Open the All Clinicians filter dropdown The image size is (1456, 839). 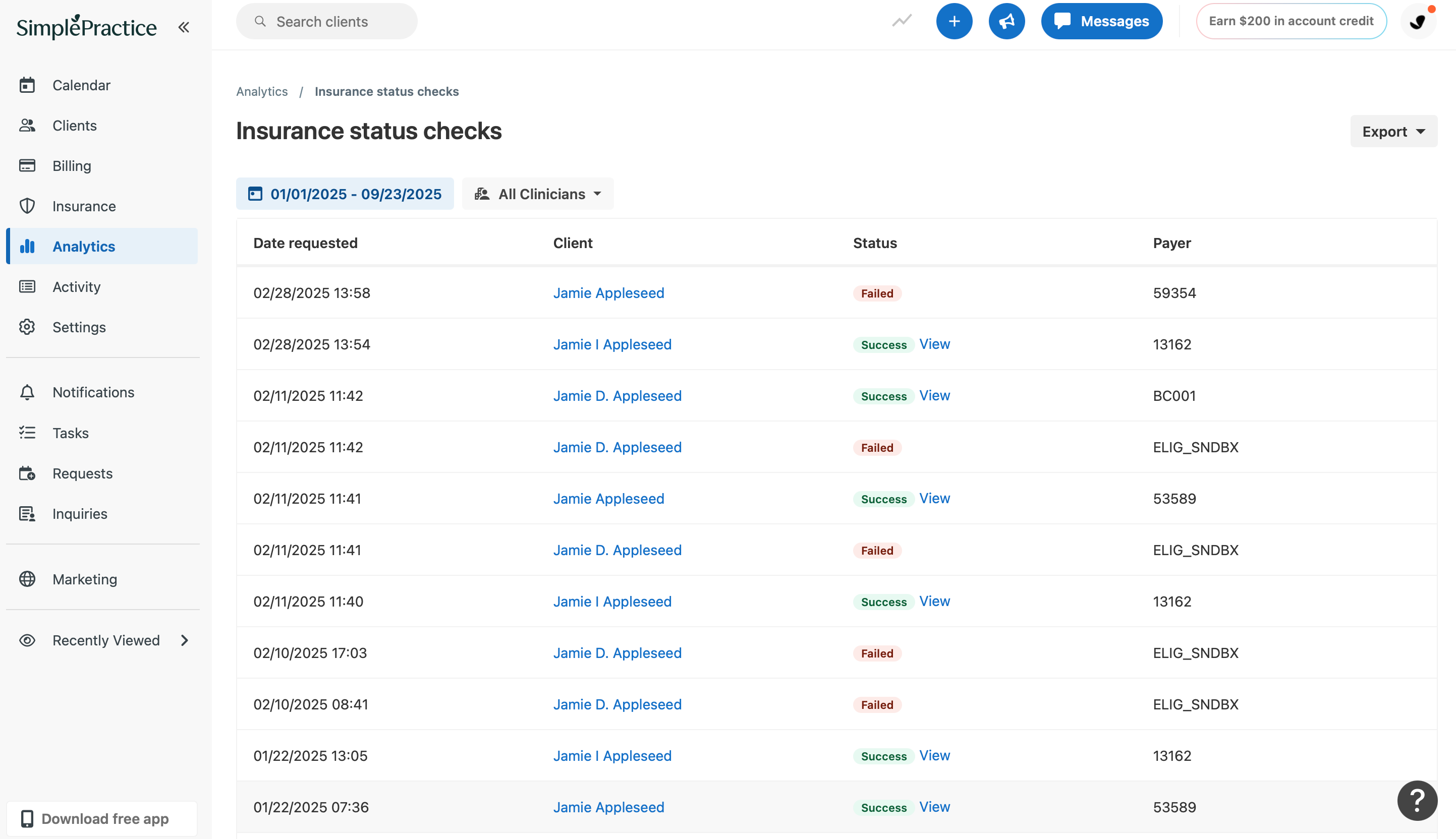(537, 194)
